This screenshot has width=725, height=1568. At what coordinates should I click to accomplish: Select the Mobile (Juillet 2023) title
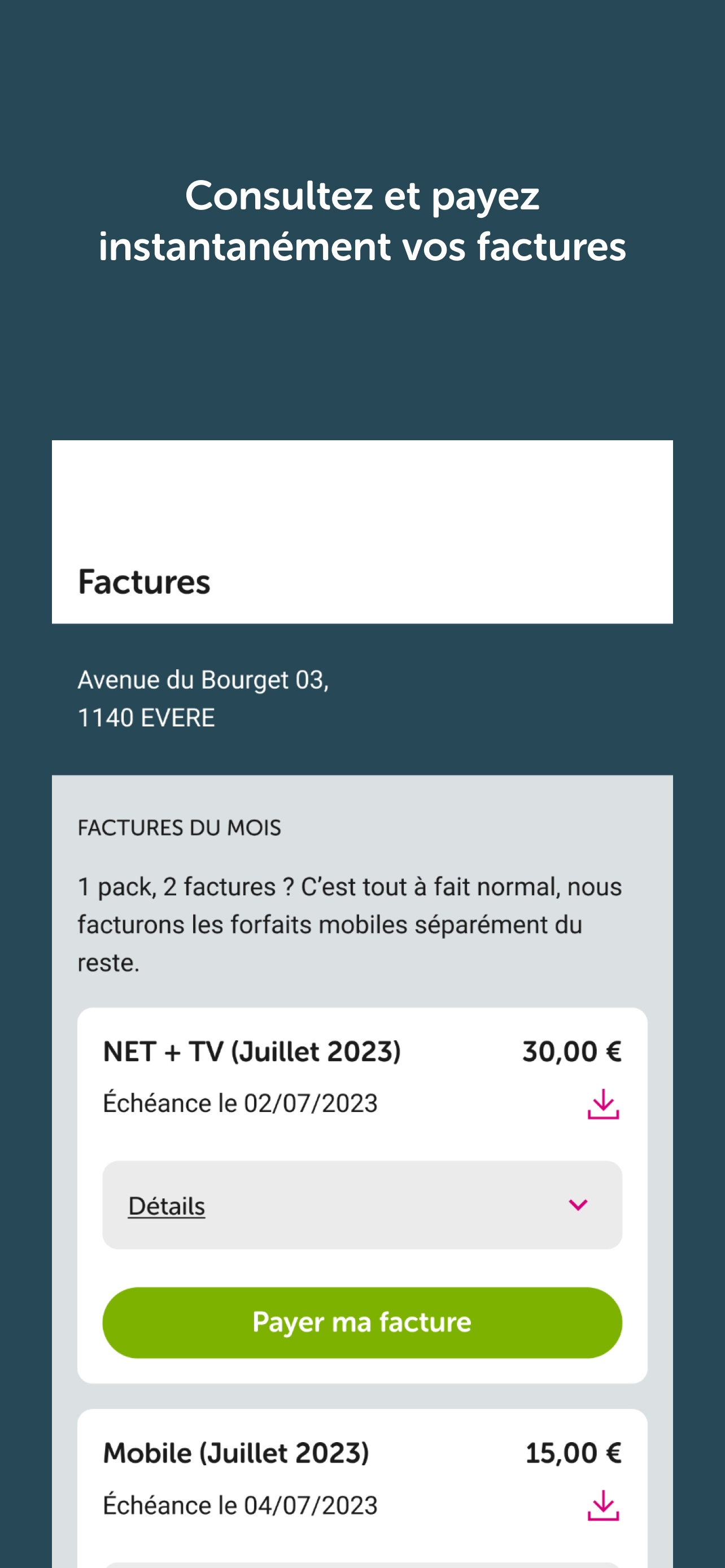pyautogui.click(x=236, y=1453)
